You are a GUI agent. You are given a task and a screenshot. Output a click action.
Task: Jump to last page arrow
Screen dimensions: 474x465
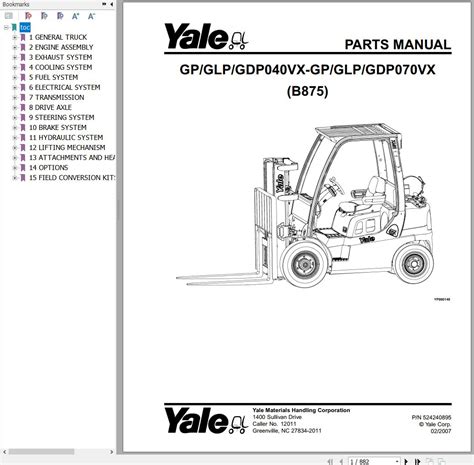(x=417, y=461)
